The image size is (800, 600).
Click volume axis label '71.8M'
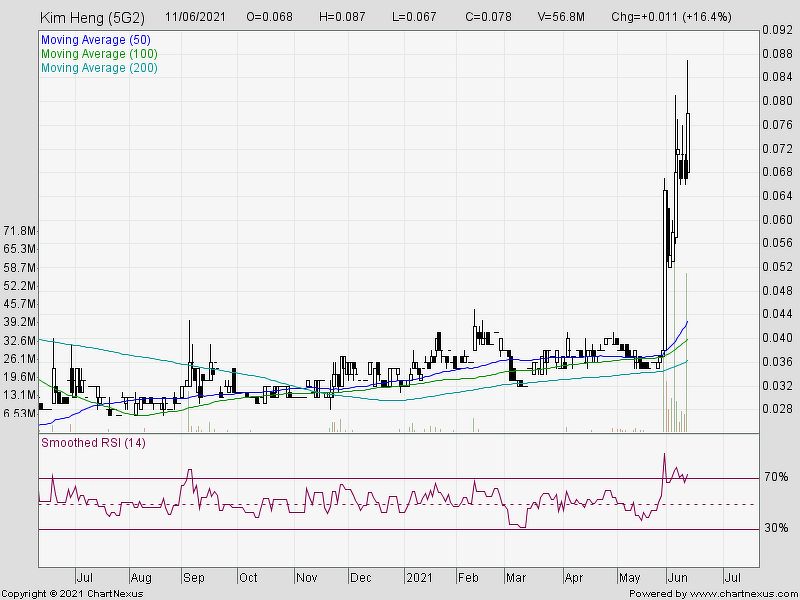pyautogui.click(x=19, y=232)
